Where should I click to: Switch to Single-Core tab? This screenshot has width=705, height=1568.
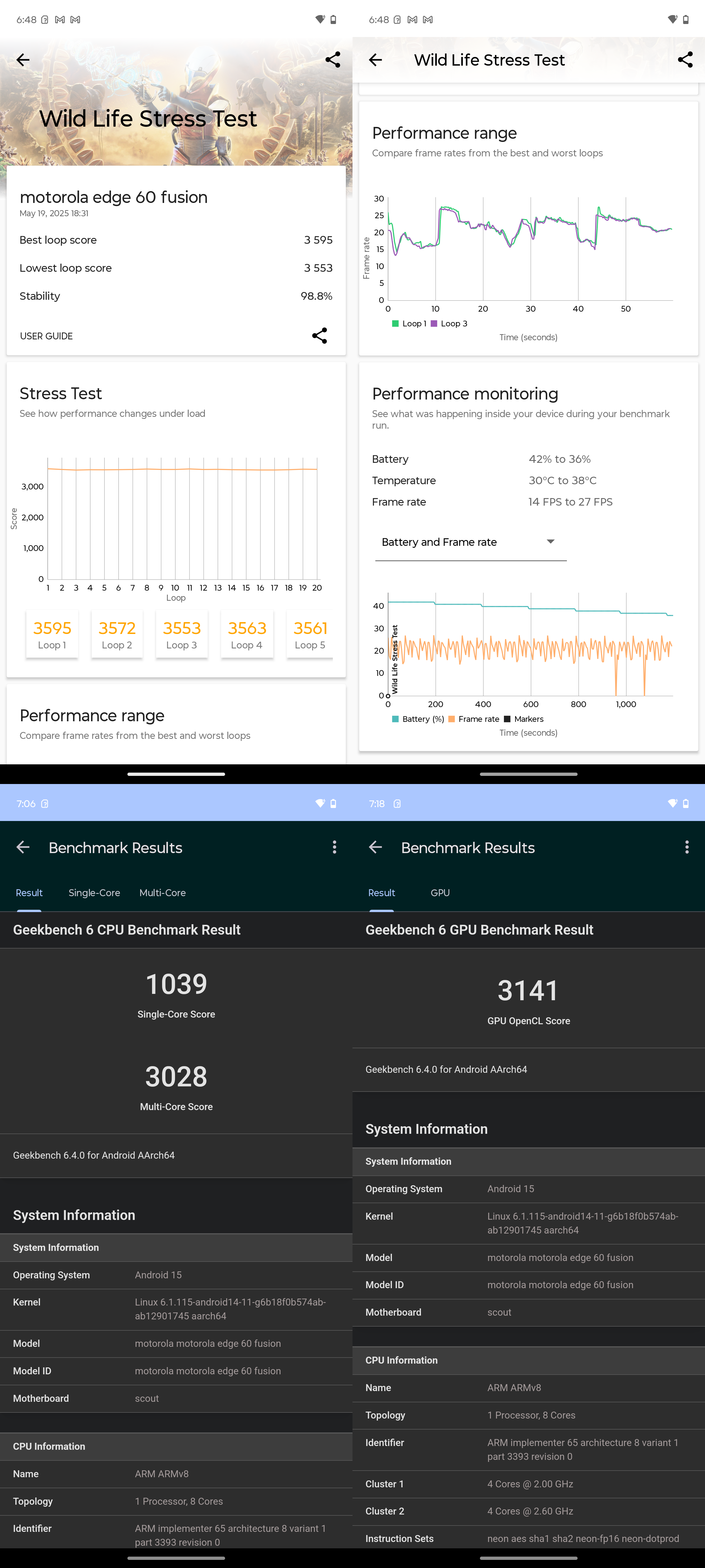pos(94,892)
